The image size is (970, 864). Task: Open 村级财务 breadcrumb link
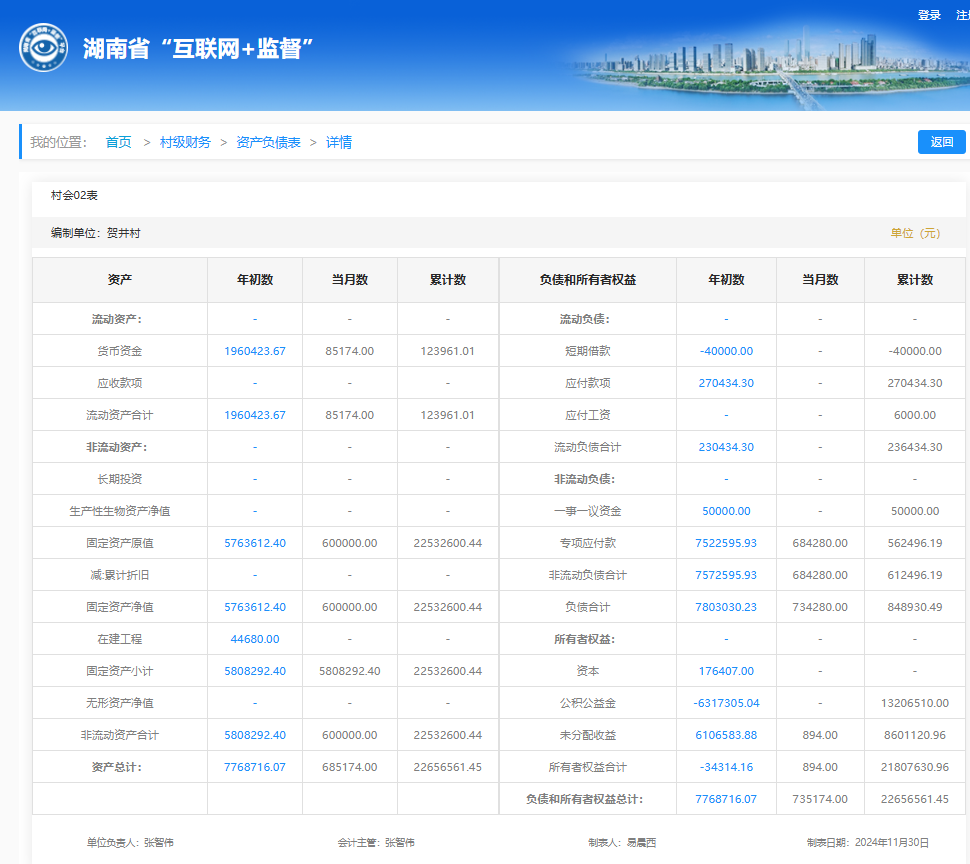click(x=185, y=142)
